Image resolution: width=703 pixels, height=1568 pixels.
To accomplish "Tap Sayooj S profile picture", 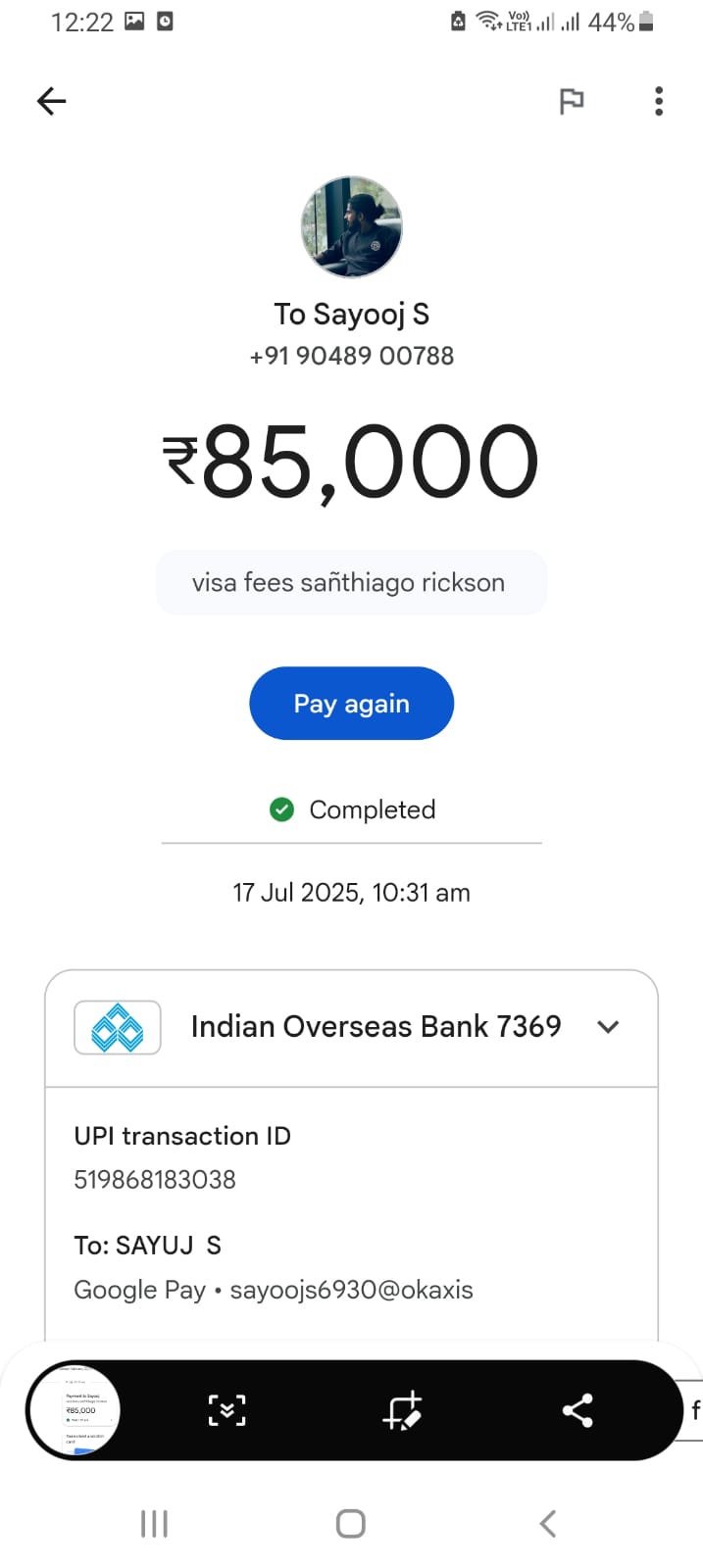I will [x=351, y=227].
